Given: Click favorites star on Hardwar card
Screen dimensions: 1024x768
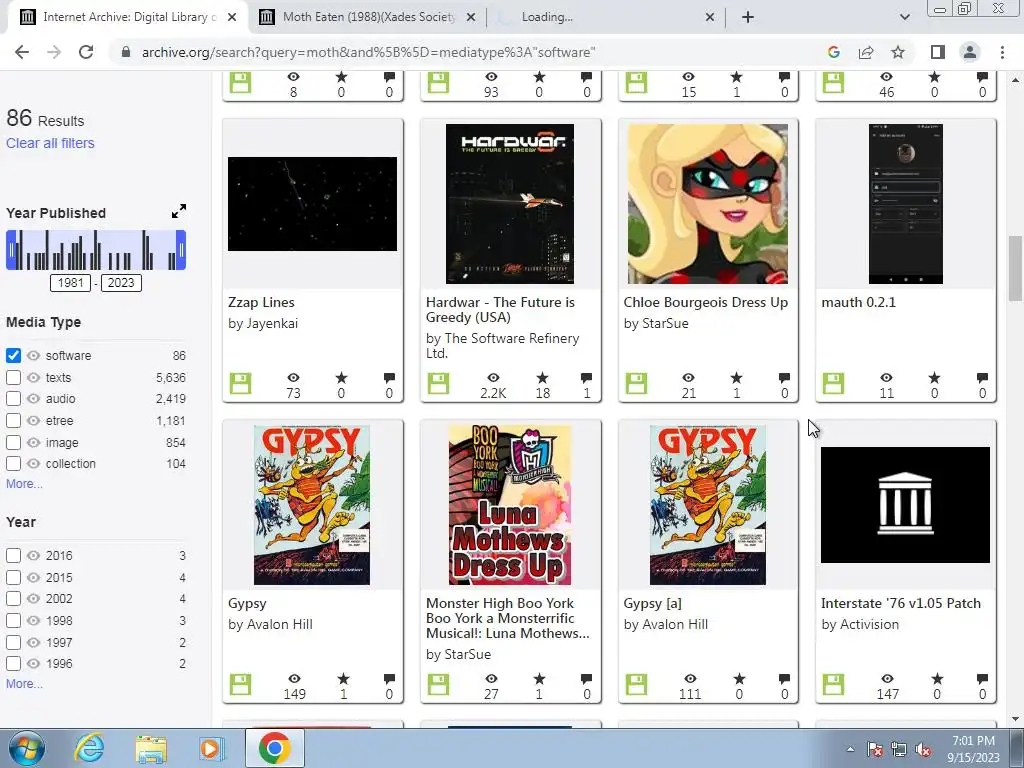Looking at the screenshot, I should pos(542,377).
